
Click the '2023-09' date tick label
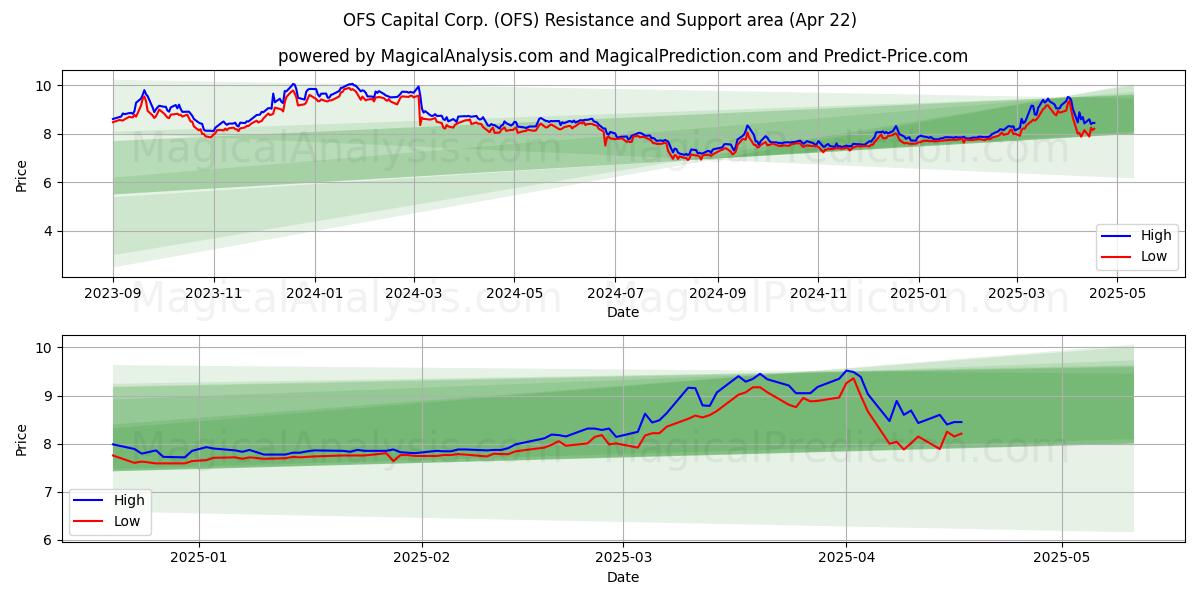(x=113, y=294)
